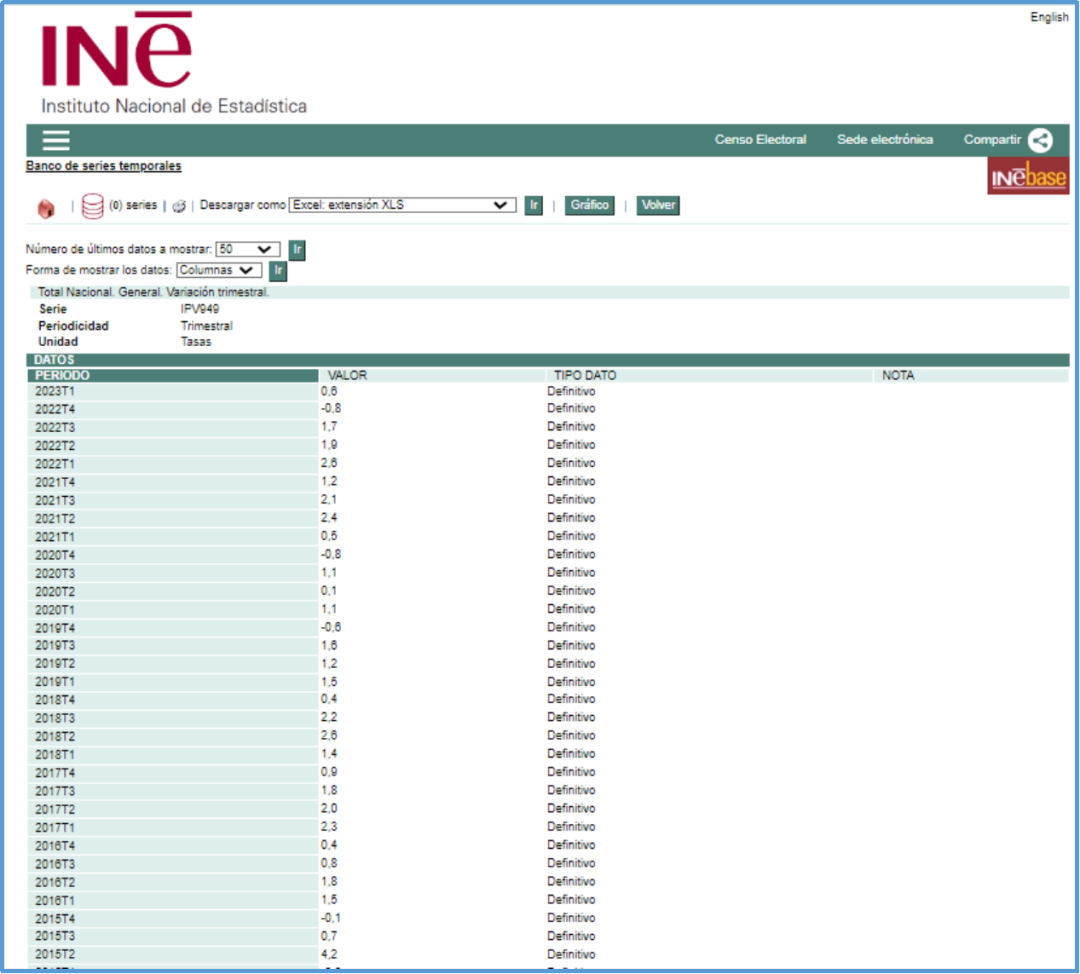Click the share icon beside Compartir

click(1040, 141)
